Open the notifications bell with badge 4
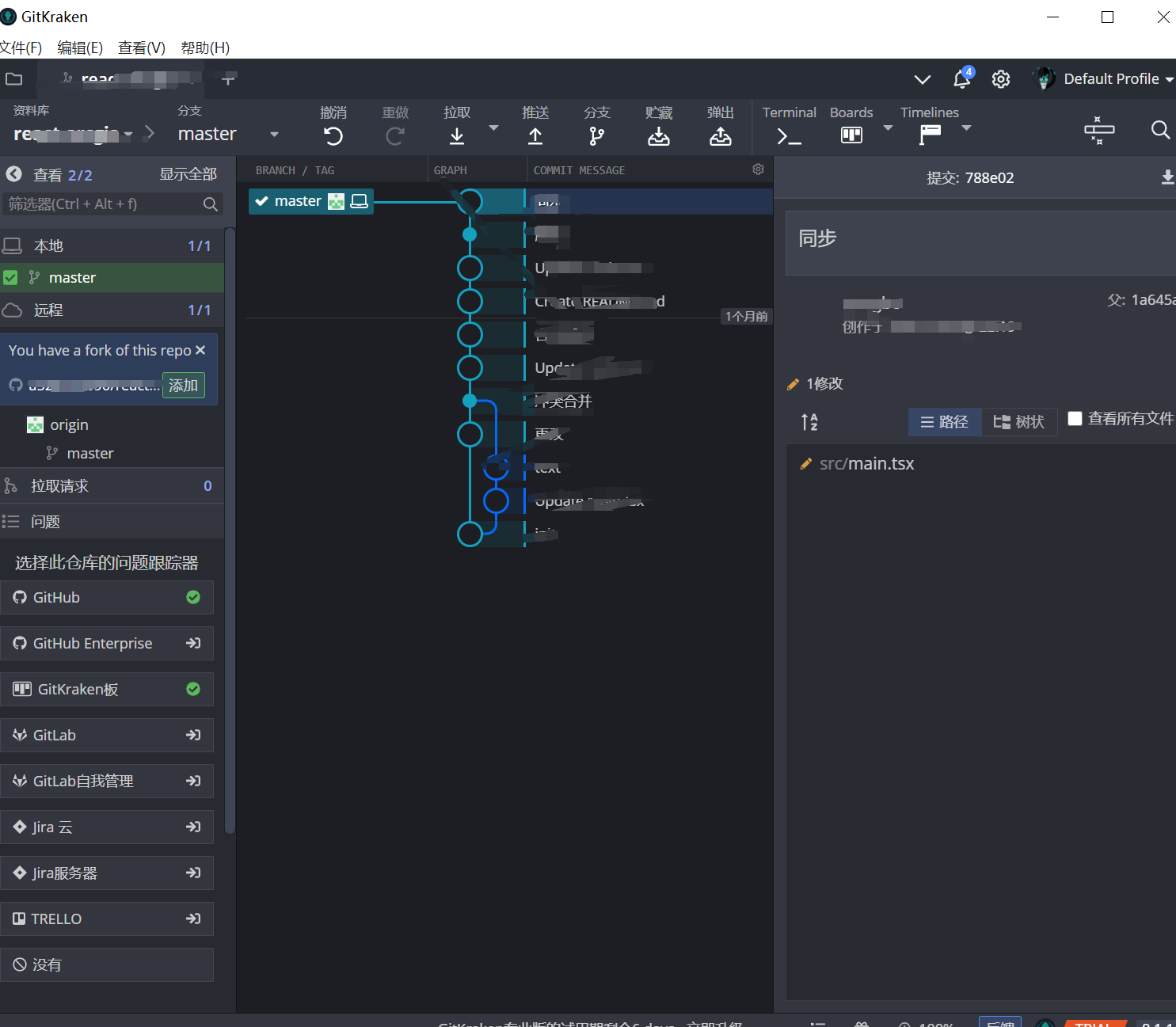The width and height of the screenshot is (1176, 1027). click(x=962, y=78)
